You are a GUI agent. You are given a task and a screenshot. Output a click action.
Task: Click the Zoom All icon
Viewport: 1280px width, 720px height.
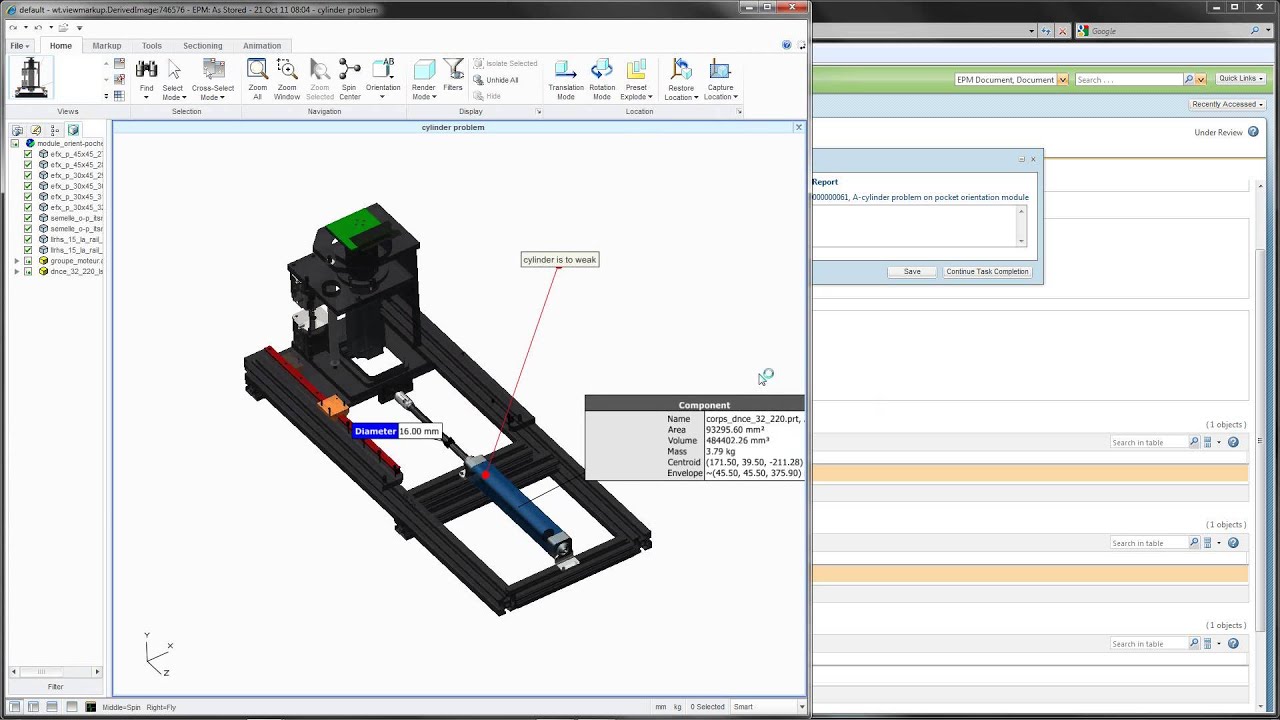click(x=257, y=70)
